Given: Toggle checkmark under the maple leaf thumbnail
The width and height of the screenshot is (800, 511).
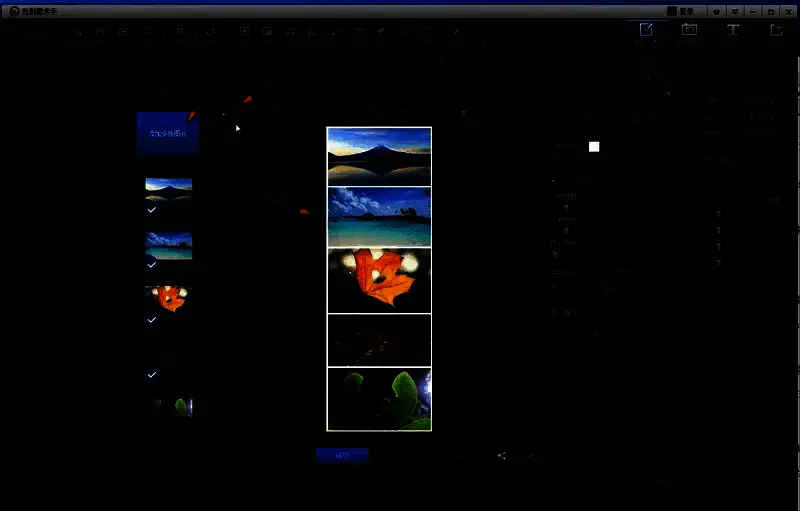Looking at the screenshot, I should (x=152, y=320).
